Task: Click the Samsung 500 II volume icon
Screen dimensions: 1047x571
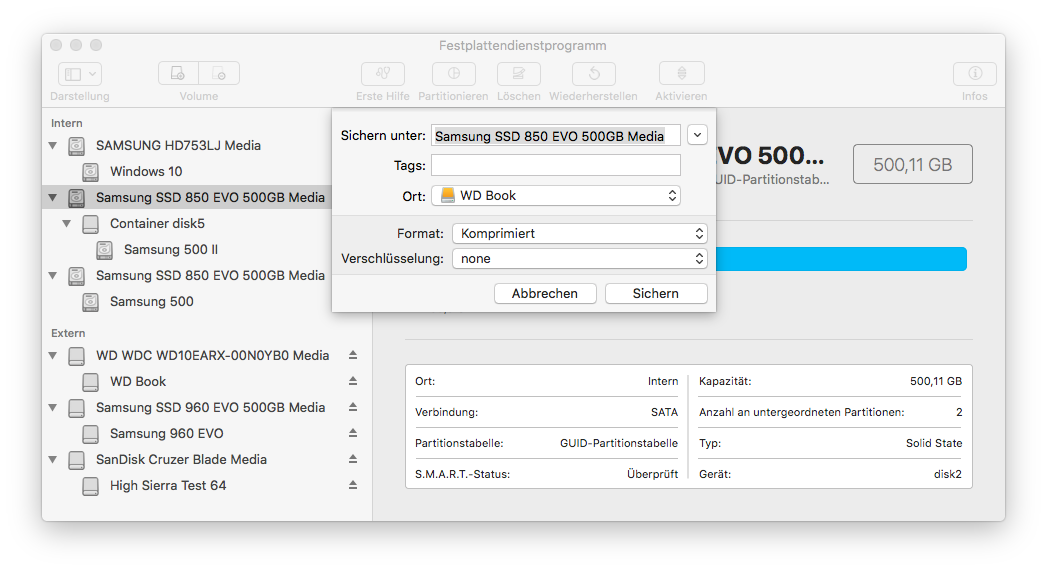Action: click(104, 250)
